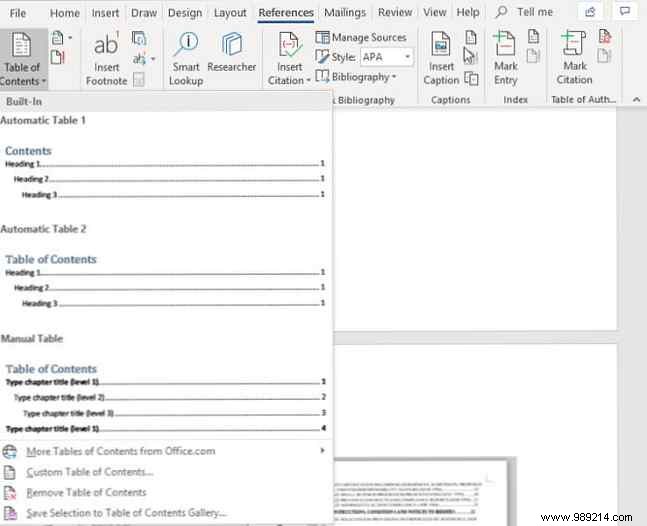Viewport: 647px width, 526px height.
Task: Click Manage Sources
Action: pos(361,38)
